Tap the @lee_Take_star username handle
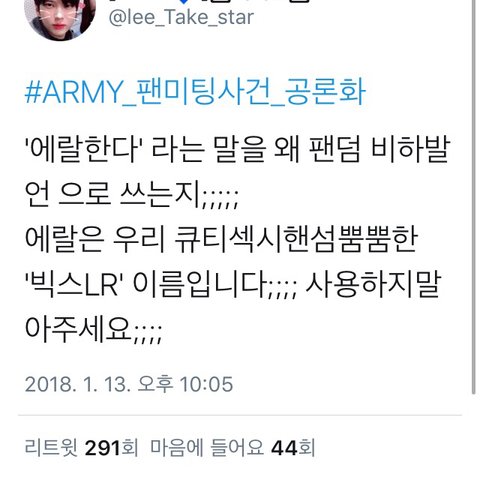Viewport: 480px width, 480px height. pos(181,17)
